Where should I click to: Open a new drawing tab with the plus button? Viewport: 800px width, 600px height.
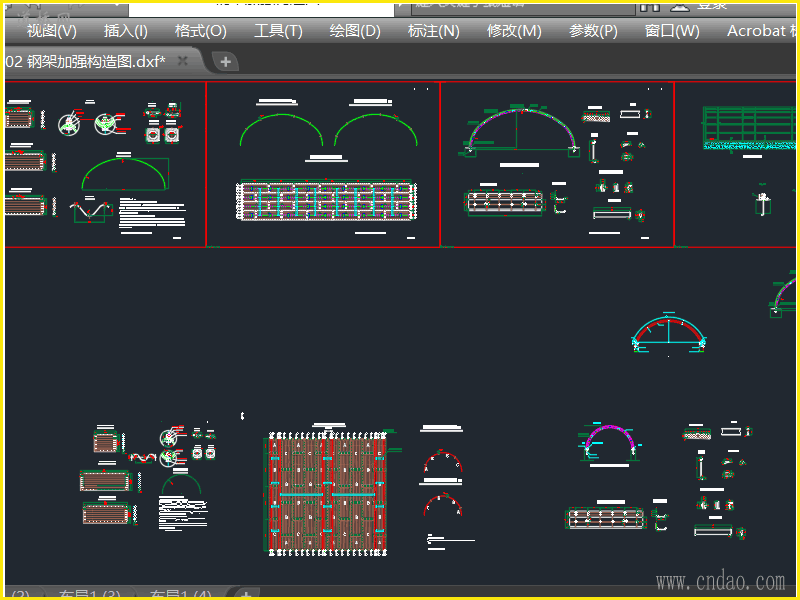(x=225, y=62)
